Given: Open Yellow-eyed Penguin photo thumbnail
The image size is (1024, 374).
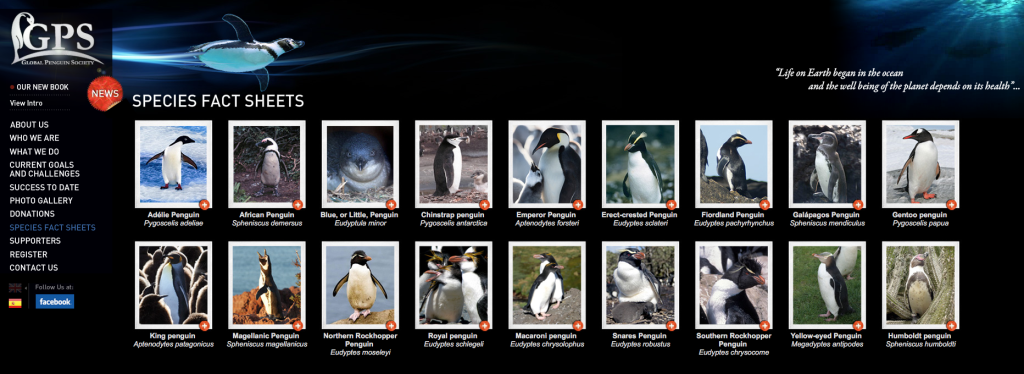Looking at the screenshot, I should tap(827, 285).
